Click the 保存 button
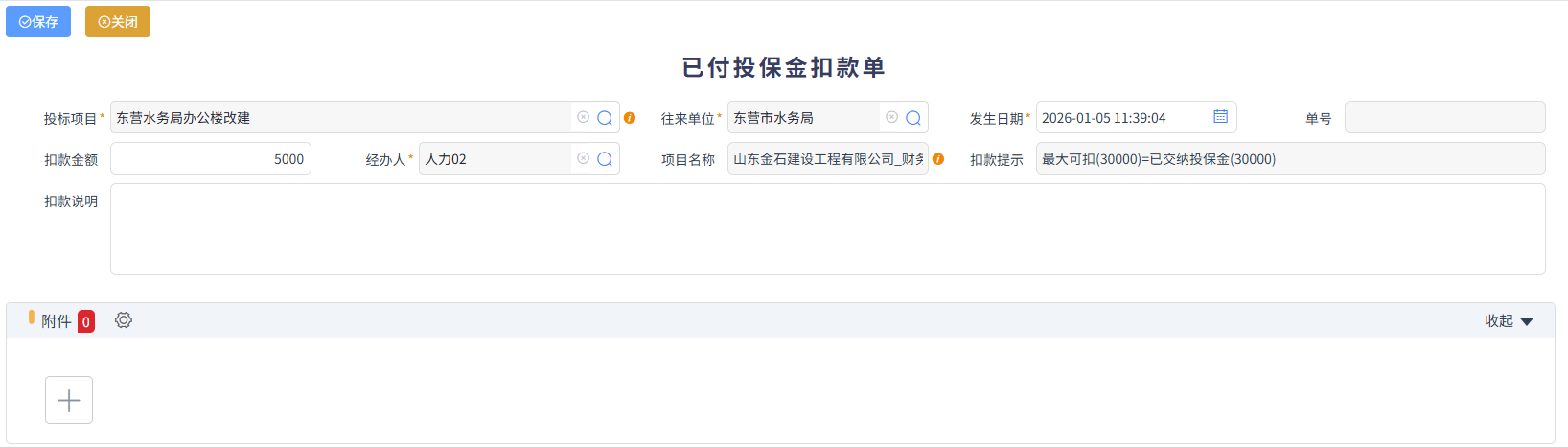The image size is (1568, 447). pyautogui.click(x=38, y=22)
